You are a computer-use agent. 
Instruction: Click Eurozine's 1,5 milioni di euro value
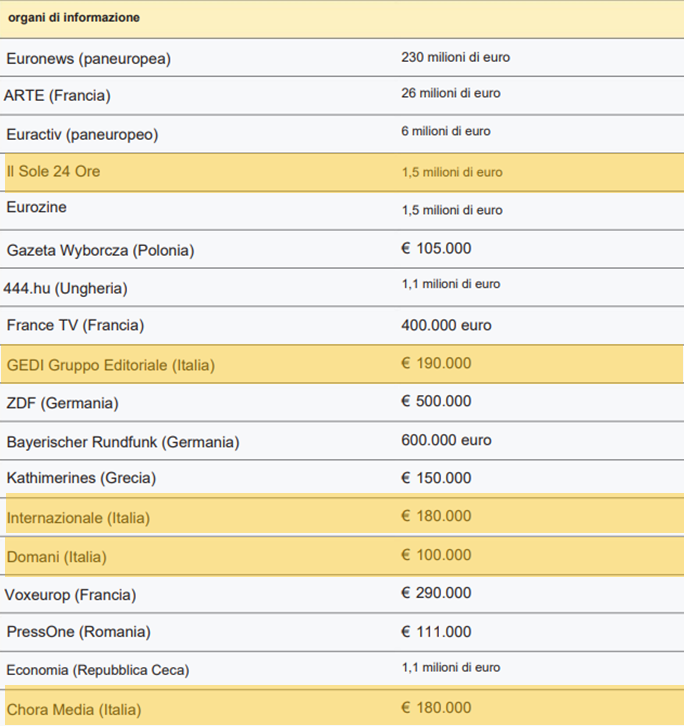(x=452, y=210)
